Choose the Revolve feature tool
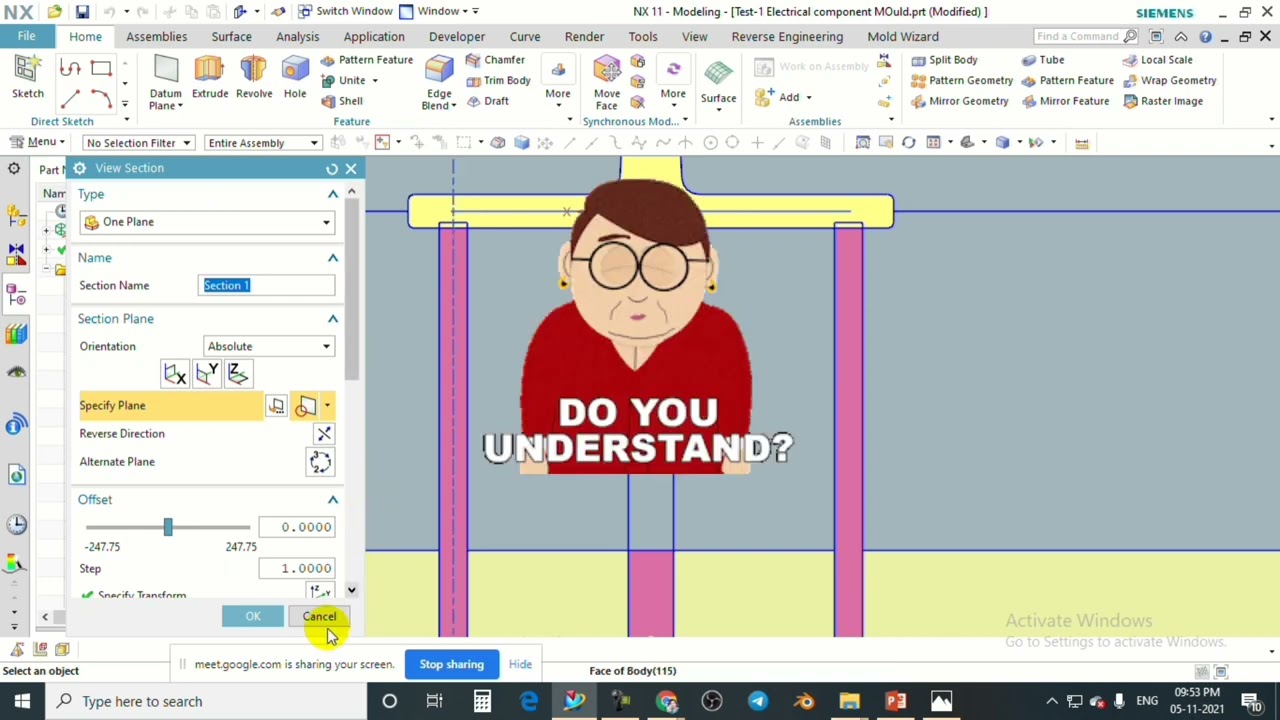The width and height of the screenshot is (1280, 720). tap(254, 78)
